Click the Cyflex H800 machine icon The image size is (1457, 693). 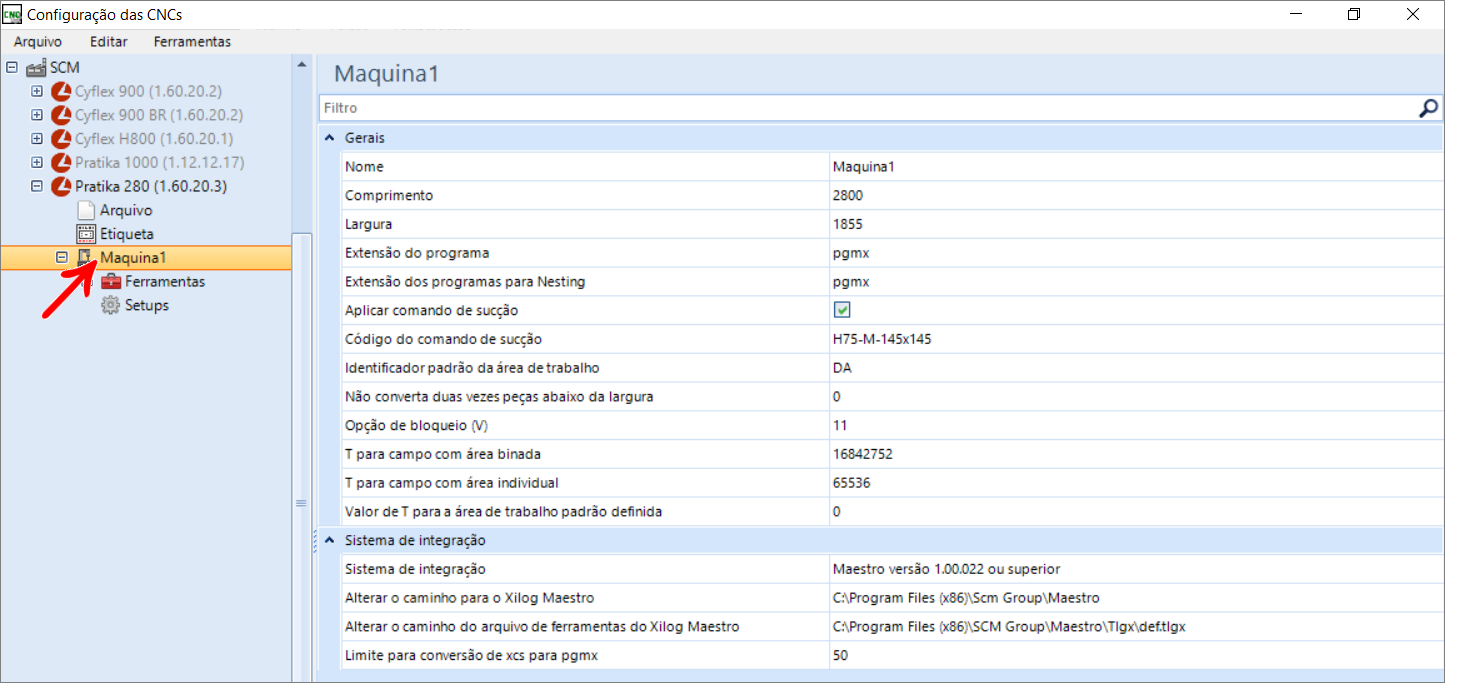[62, 139]
